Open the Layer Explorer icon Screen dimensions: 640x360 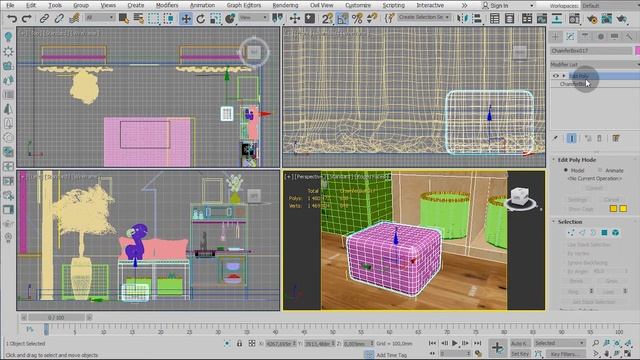(x=509, y=18)
